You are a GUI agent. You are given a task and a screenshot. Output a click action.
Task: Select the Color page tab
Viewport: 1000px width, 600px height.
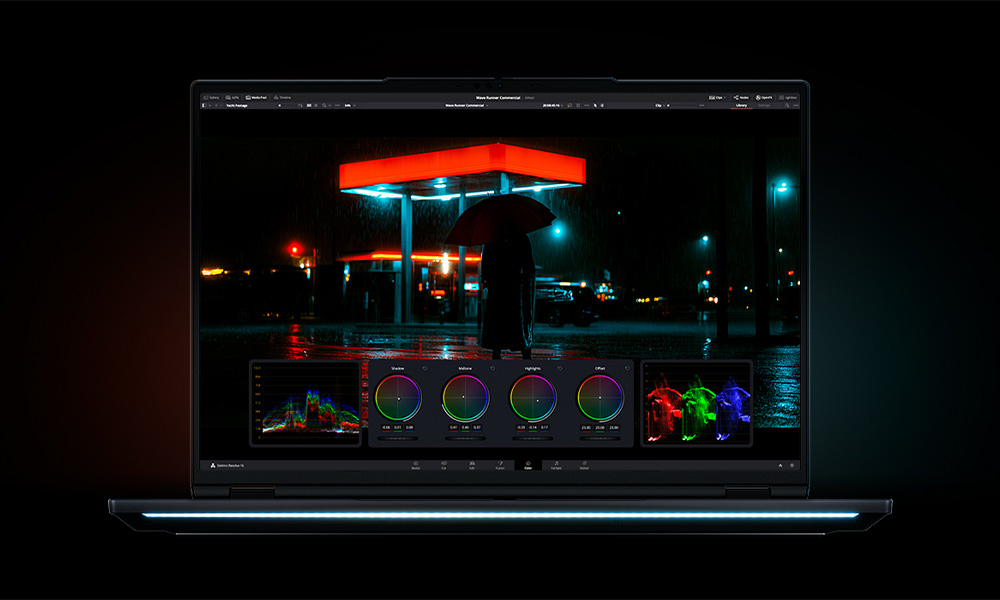coord(528,465)
